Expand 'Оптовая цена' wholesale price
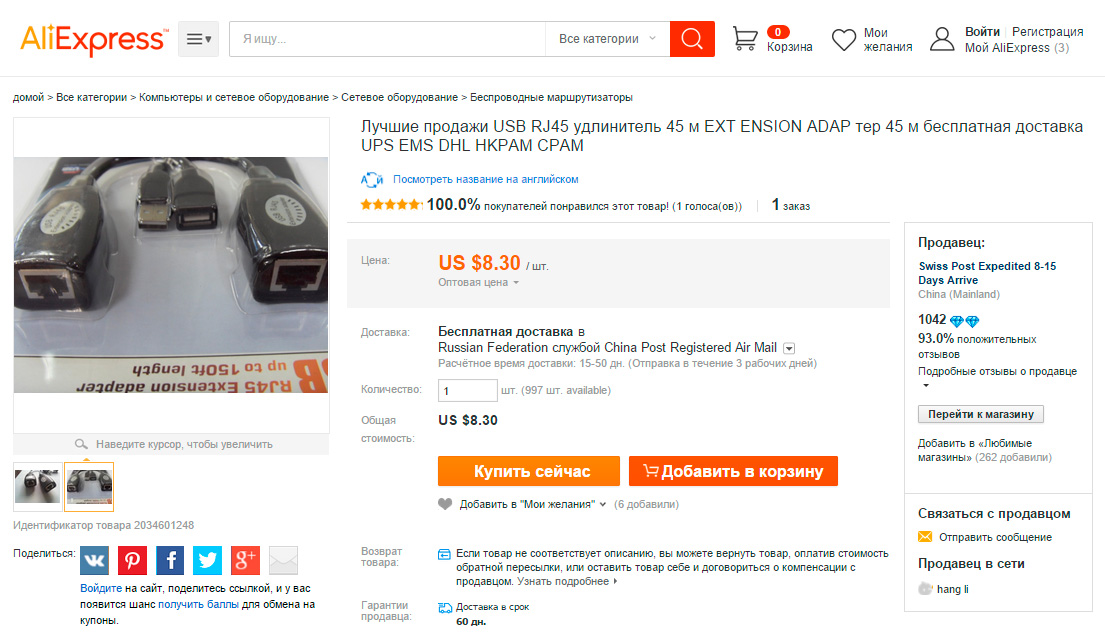This screenshot has width=1105, height=635. pyautogui.click(x=479, y=283)
